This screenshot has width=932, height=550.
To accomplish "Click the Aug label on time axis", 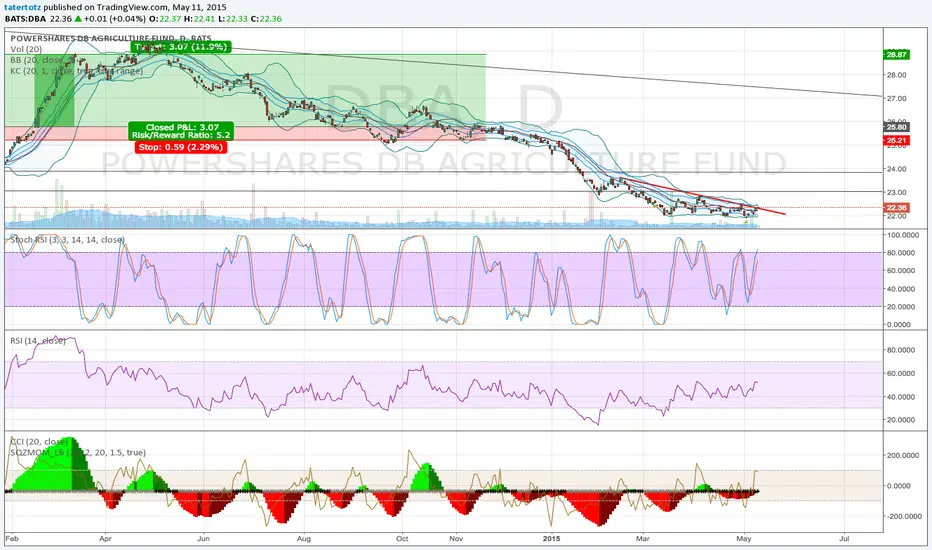I will (x=304, y=539).
